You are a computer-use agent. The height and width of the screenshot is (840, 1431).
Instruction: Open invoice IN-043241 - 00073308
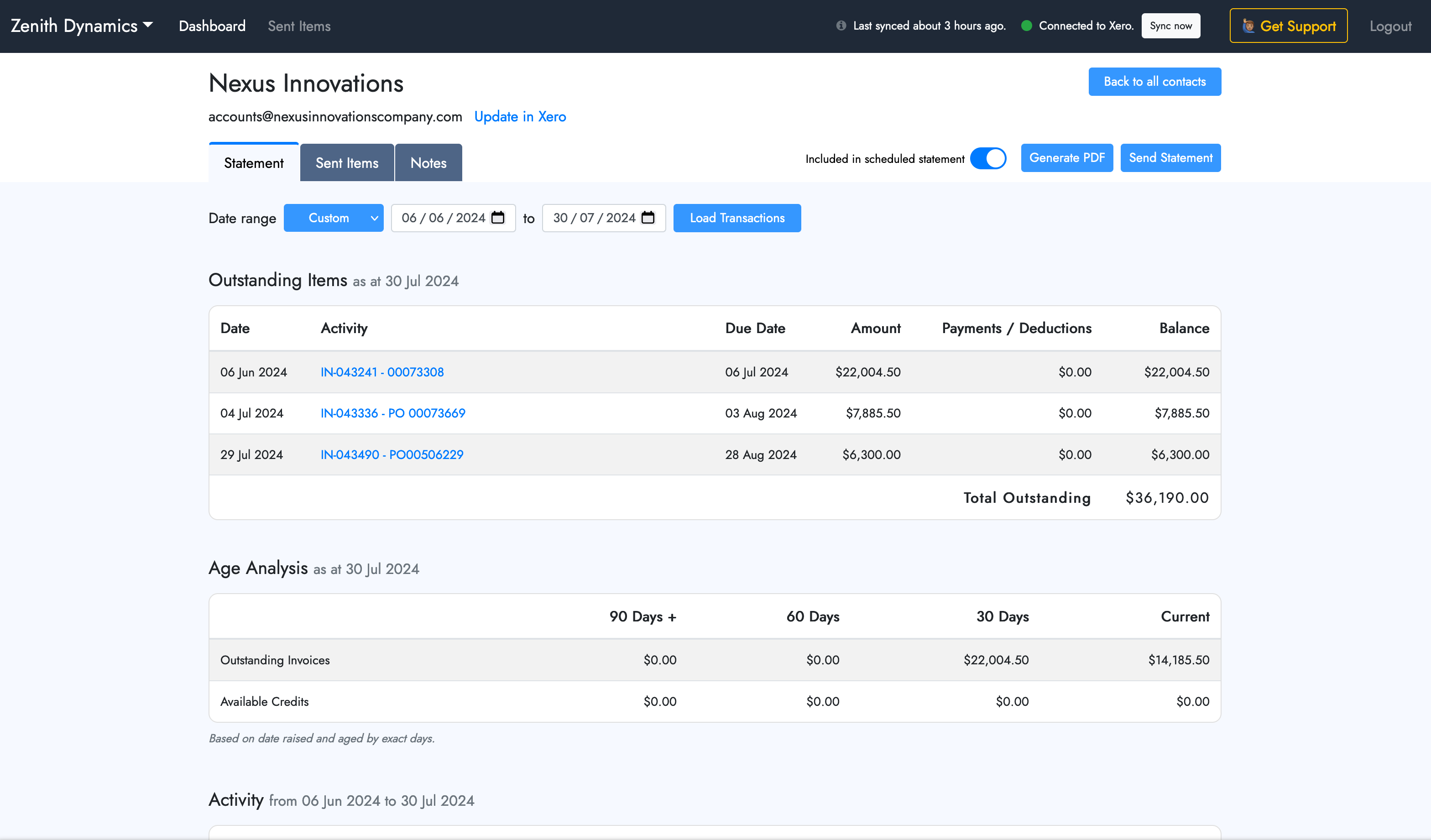coord(382,372)
